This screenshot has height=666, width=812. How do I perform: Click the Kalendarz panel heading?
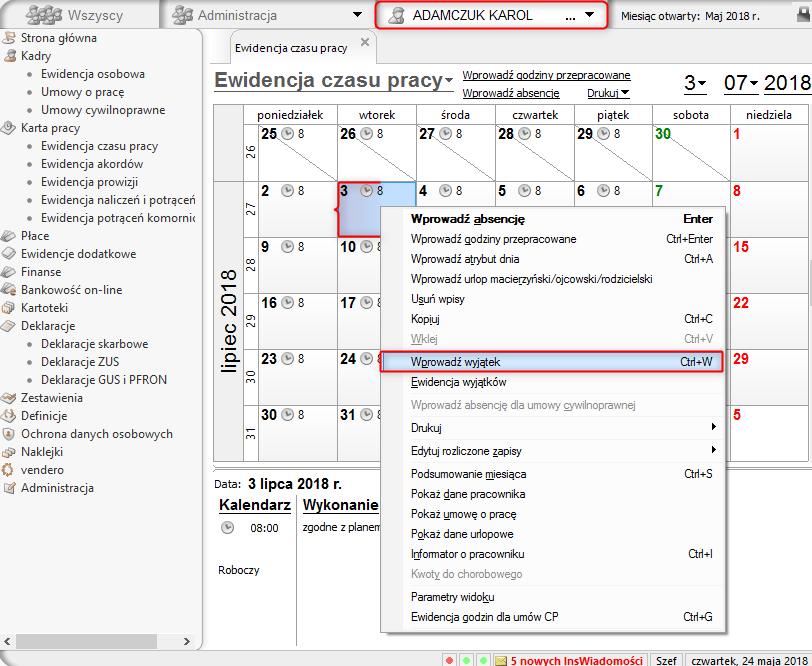click(255, 505)
